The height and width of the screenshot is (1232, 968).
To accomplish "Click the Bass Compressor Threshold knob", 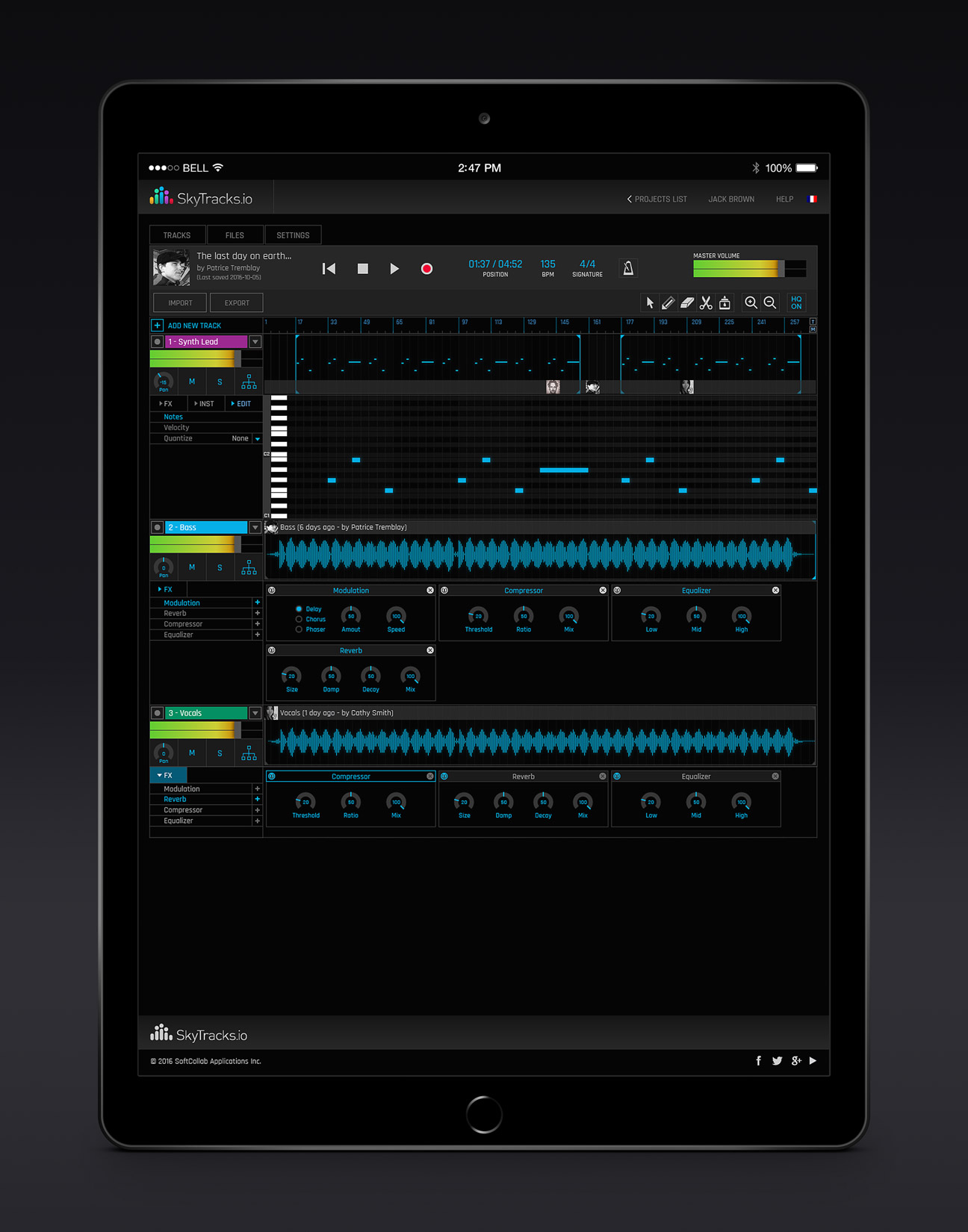I will pos(478,617).
